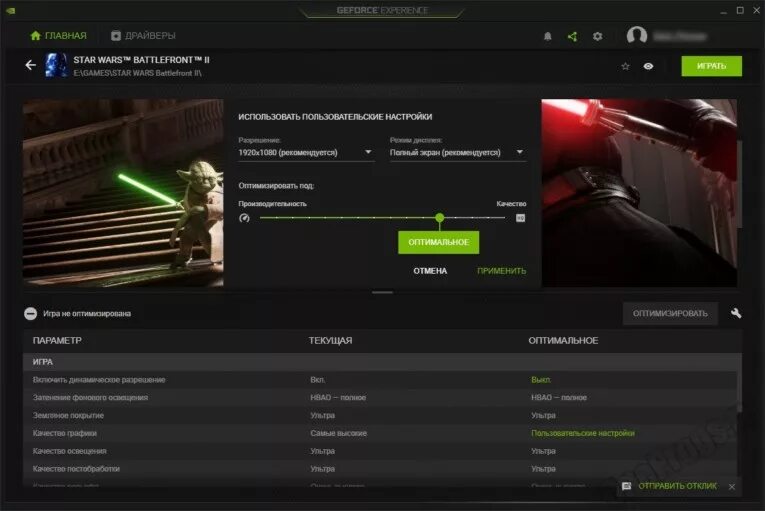This screenshot has width=765, height=511.
Task: Click the Star Wars Battlefront II game icon
Action: (56, 65)
